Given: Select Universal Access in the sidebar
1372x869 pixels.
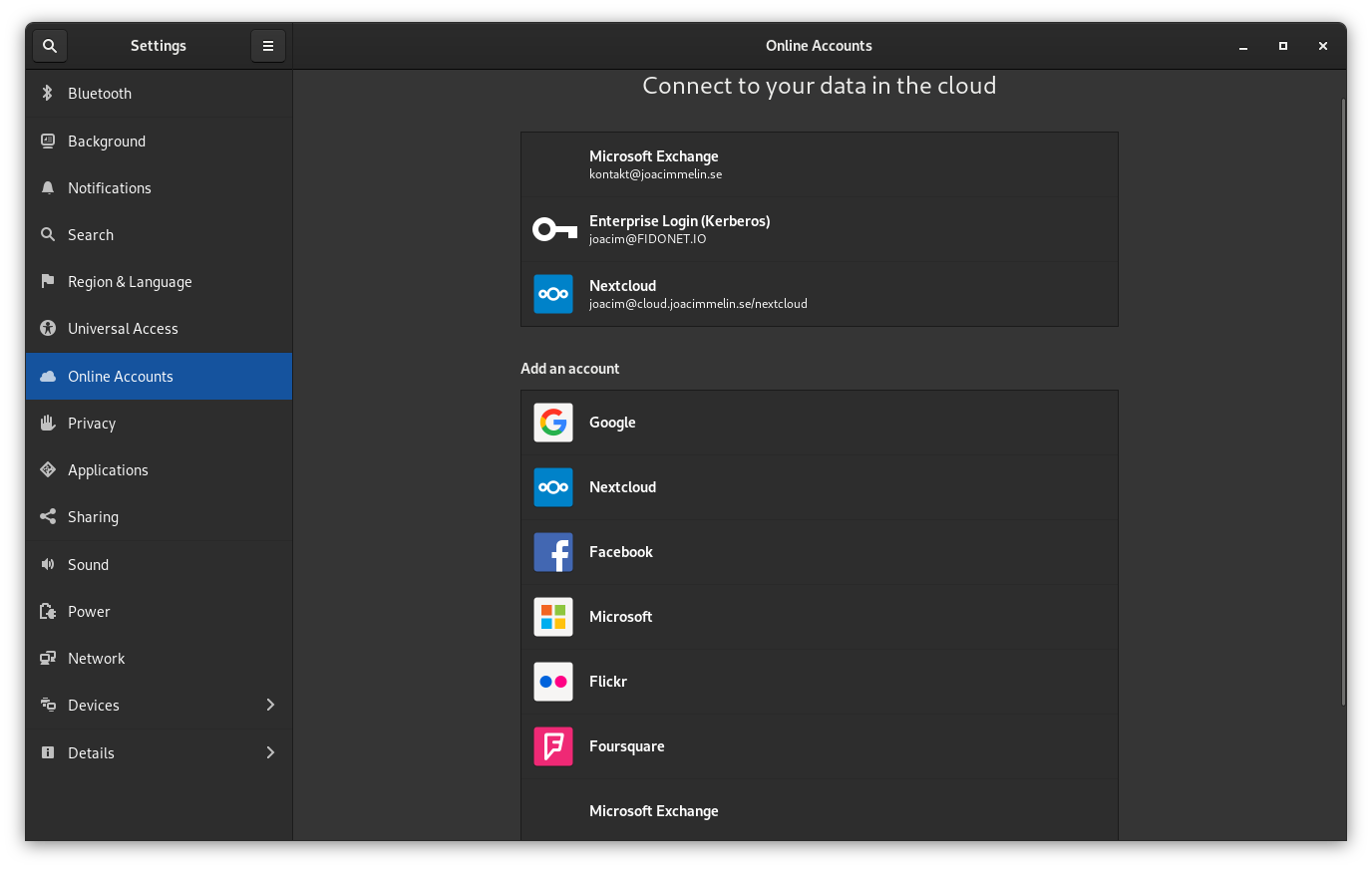Looking at the screenshot, I should [159, 329].
